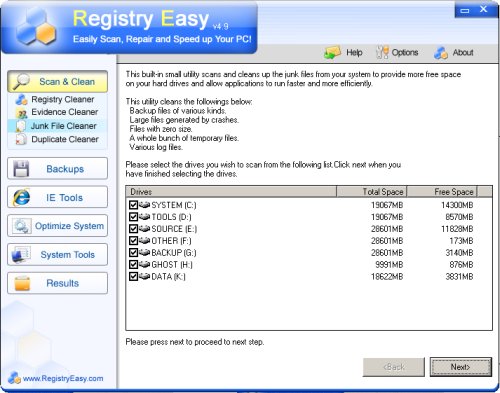Click the Results folder icon
The height and width of the screenshot is (393, 500).
22,283
